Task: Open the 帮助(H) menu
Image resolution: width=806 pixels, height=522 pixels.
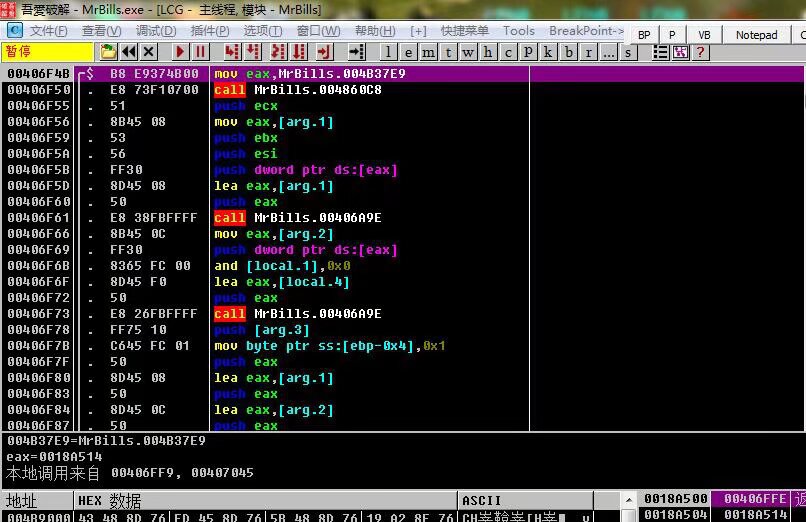Action: click(375, 31)
